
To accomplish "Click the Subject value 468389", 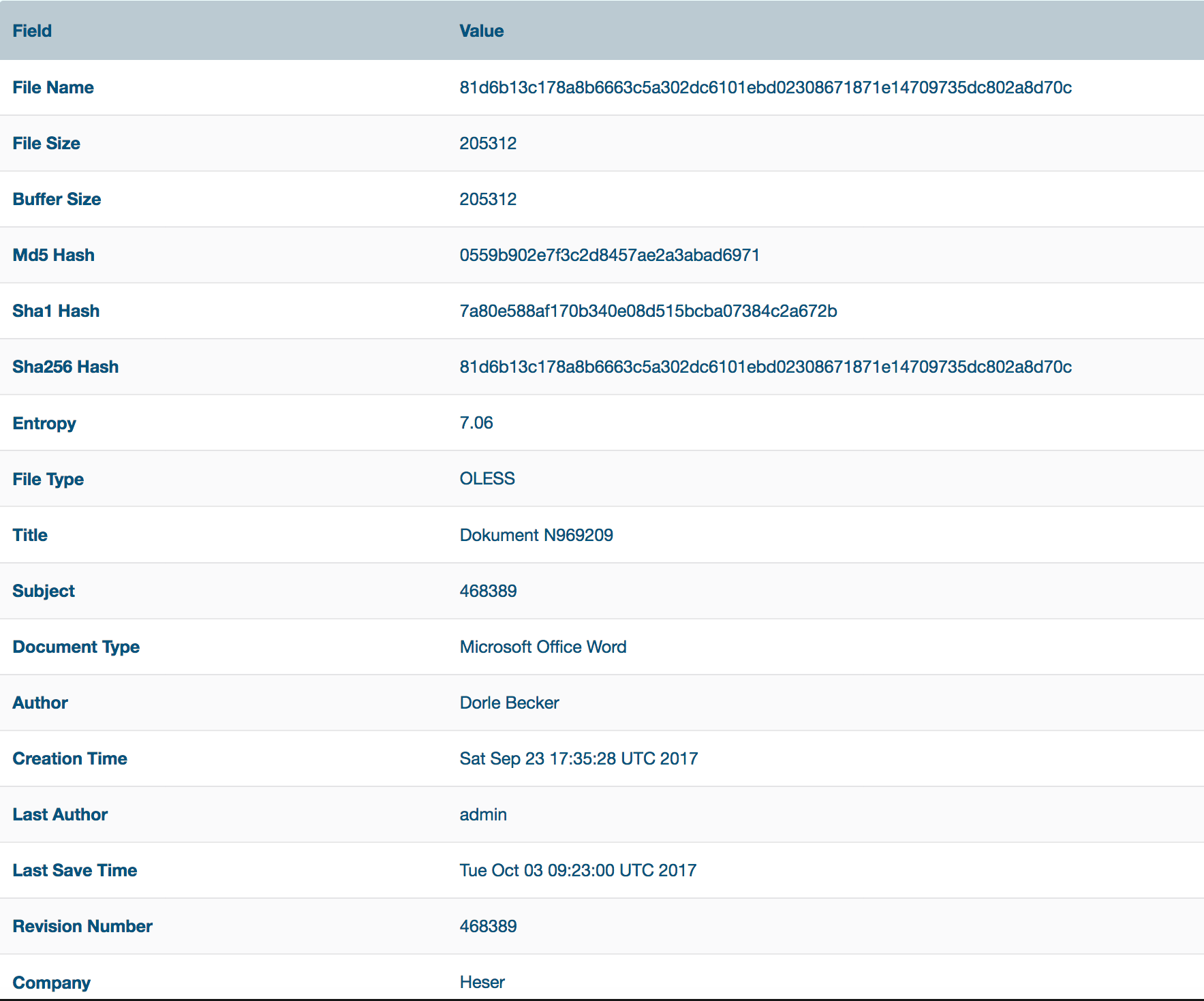I will pos(488,591).
